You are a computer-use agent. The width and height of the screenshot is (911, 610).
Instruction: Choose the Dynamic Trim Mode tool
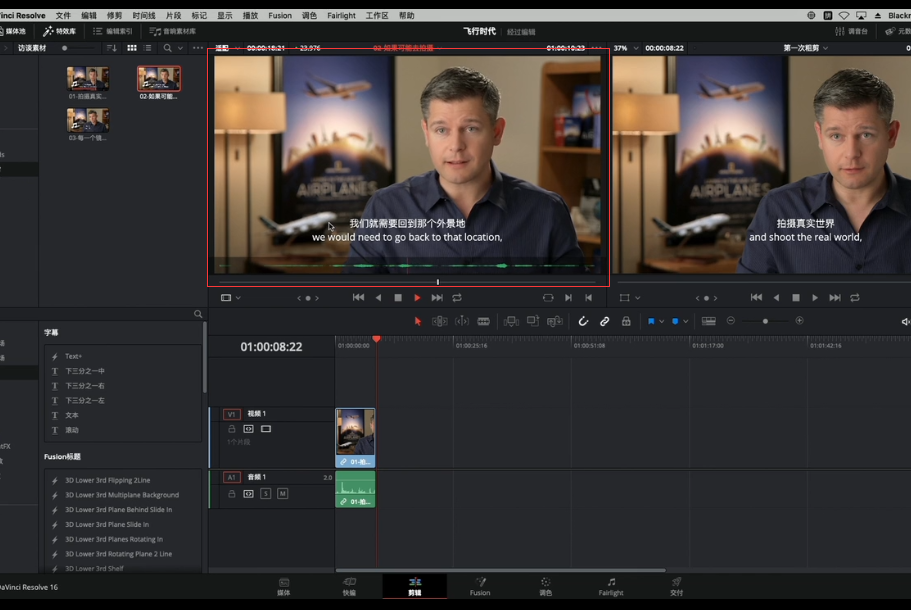click(462, 321)
